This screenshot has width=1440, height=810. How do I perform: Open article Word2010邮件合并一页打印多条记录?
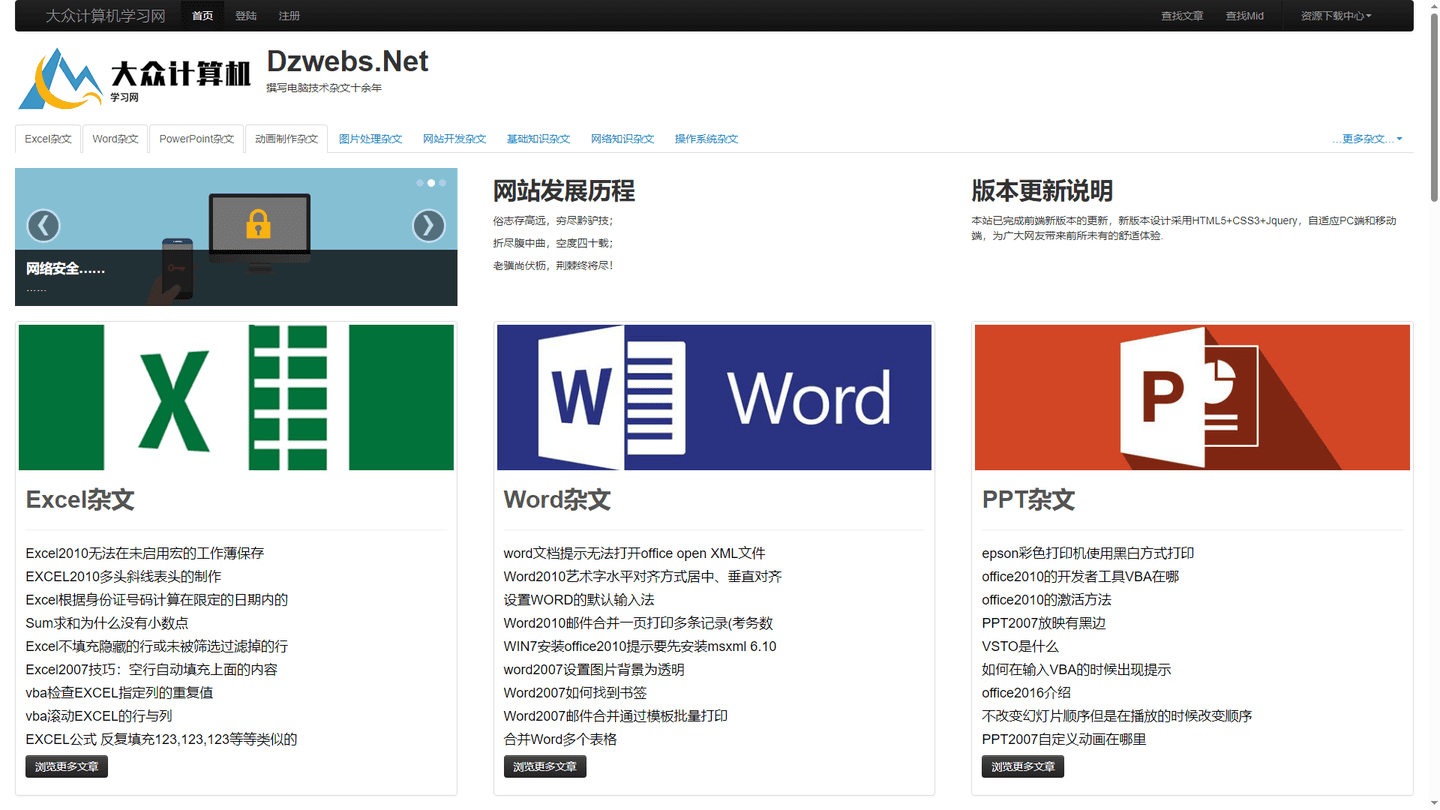(x=638, y=623)
